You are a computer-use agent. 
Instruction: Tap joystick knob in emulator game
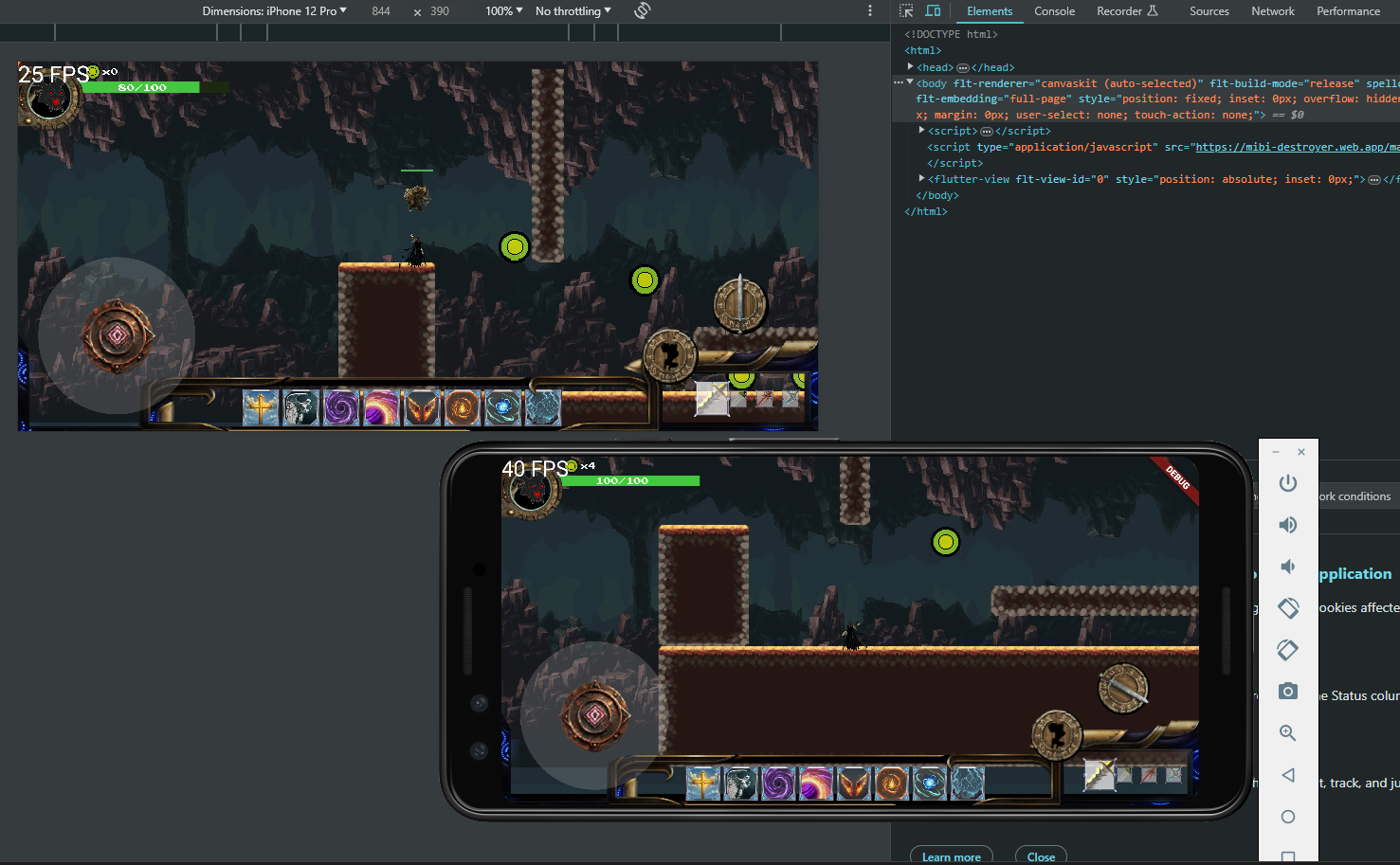(595, 715)
